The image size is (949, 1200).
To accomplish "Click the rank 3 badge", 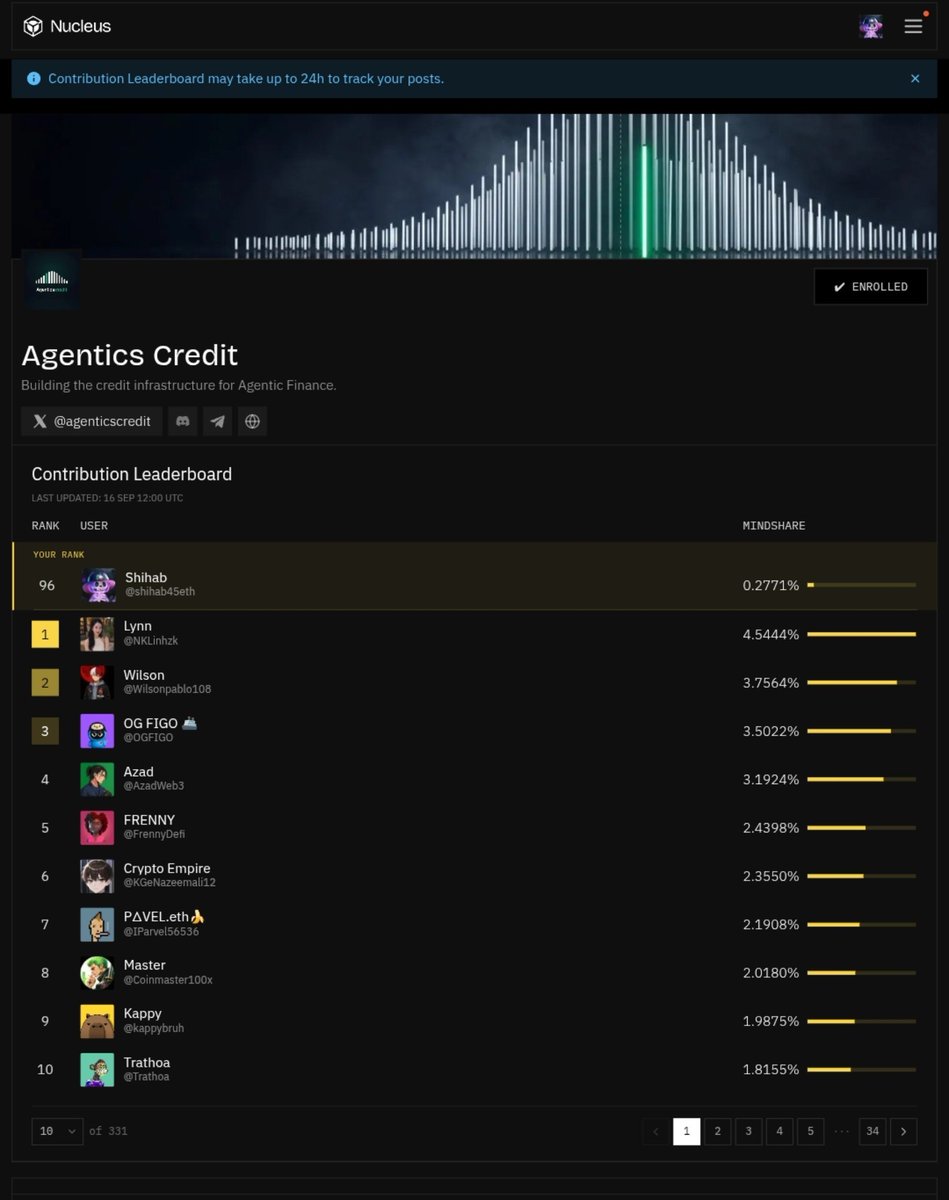I will point(45,731).
